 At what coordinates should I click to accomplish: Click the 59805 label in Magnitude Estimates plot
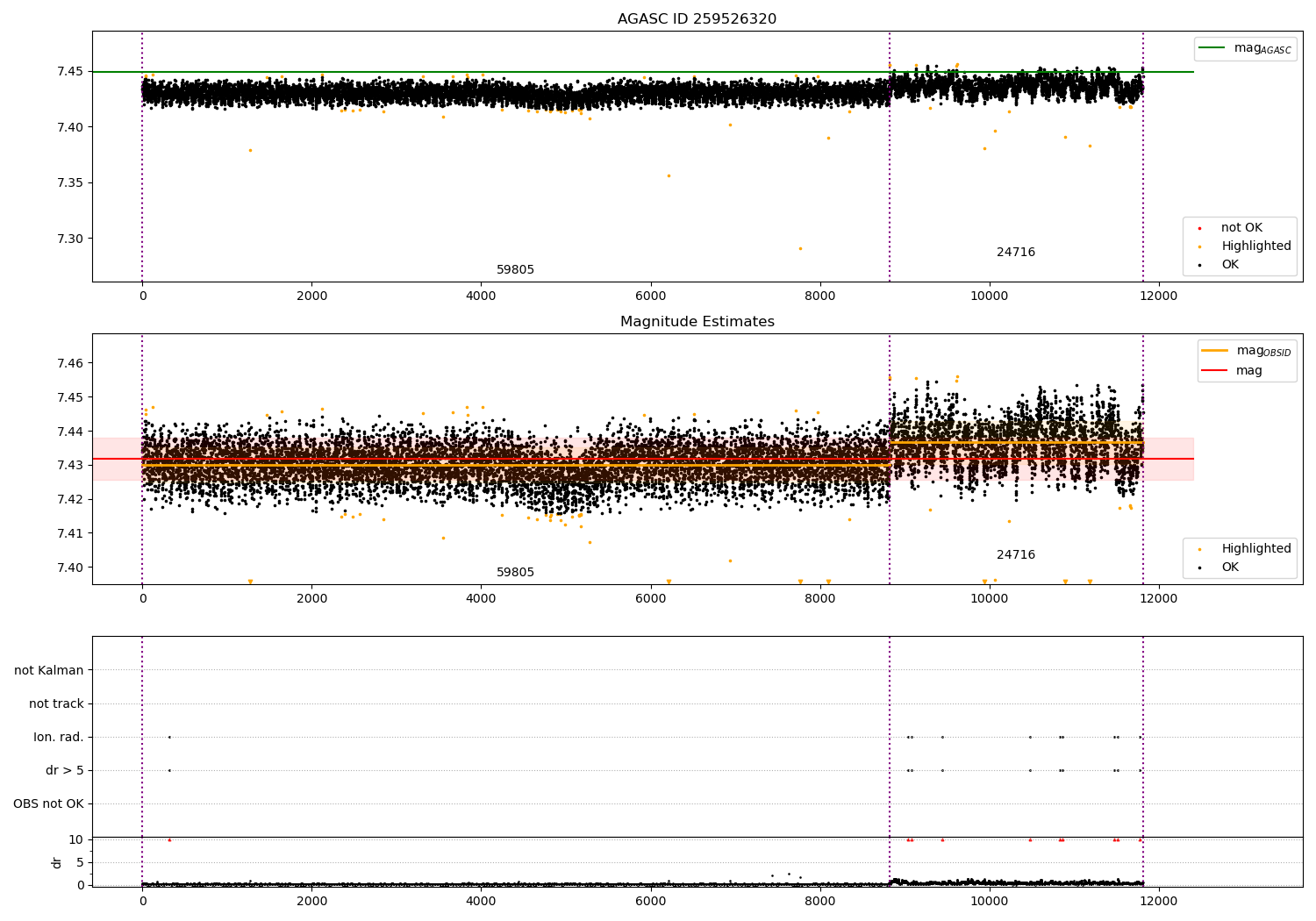click(515, 573)
